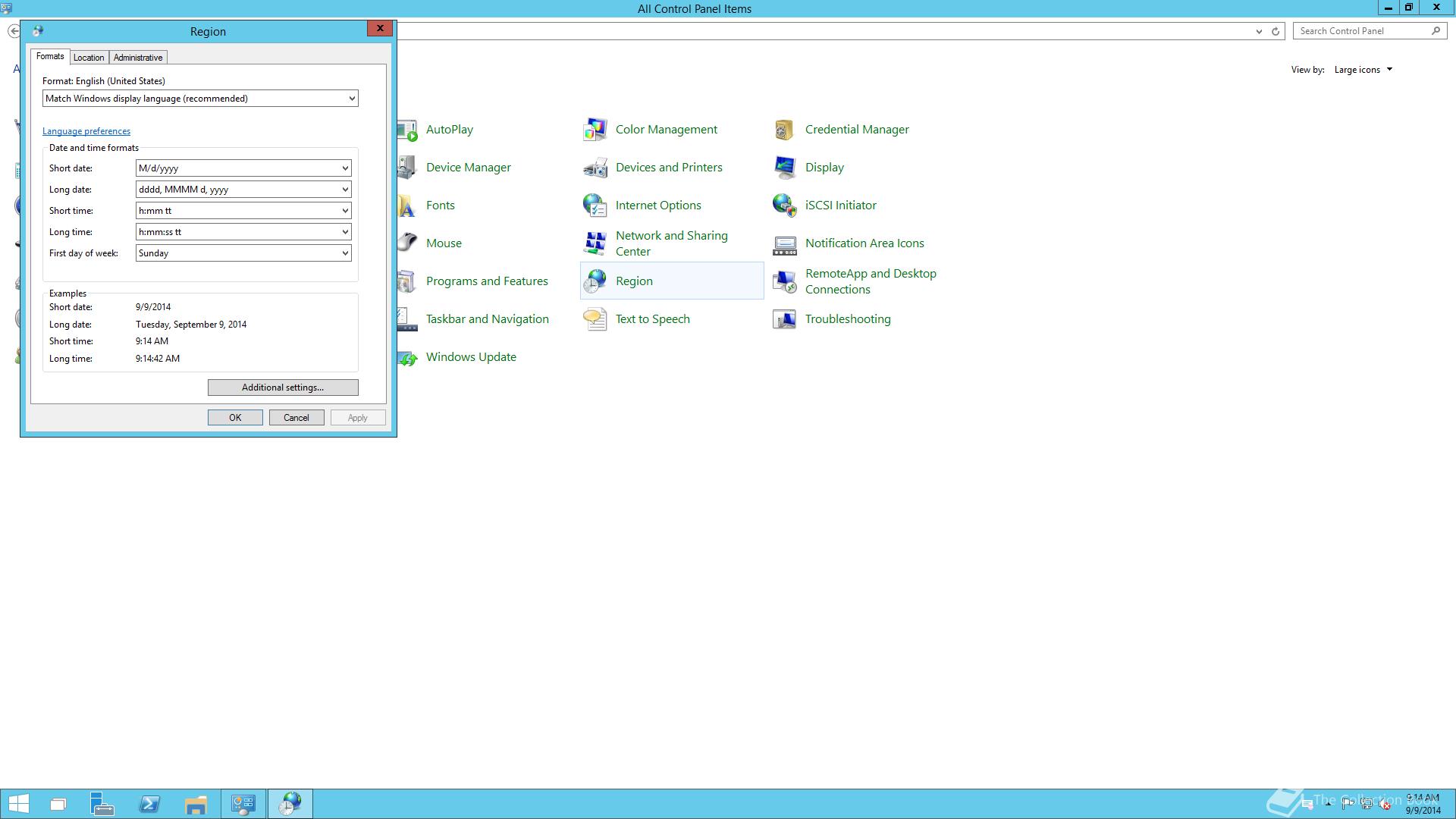Open the Troubleshooting text link
Image resolution: width=1456 pixels, height=819 pixels.
(x=848, y=319)
